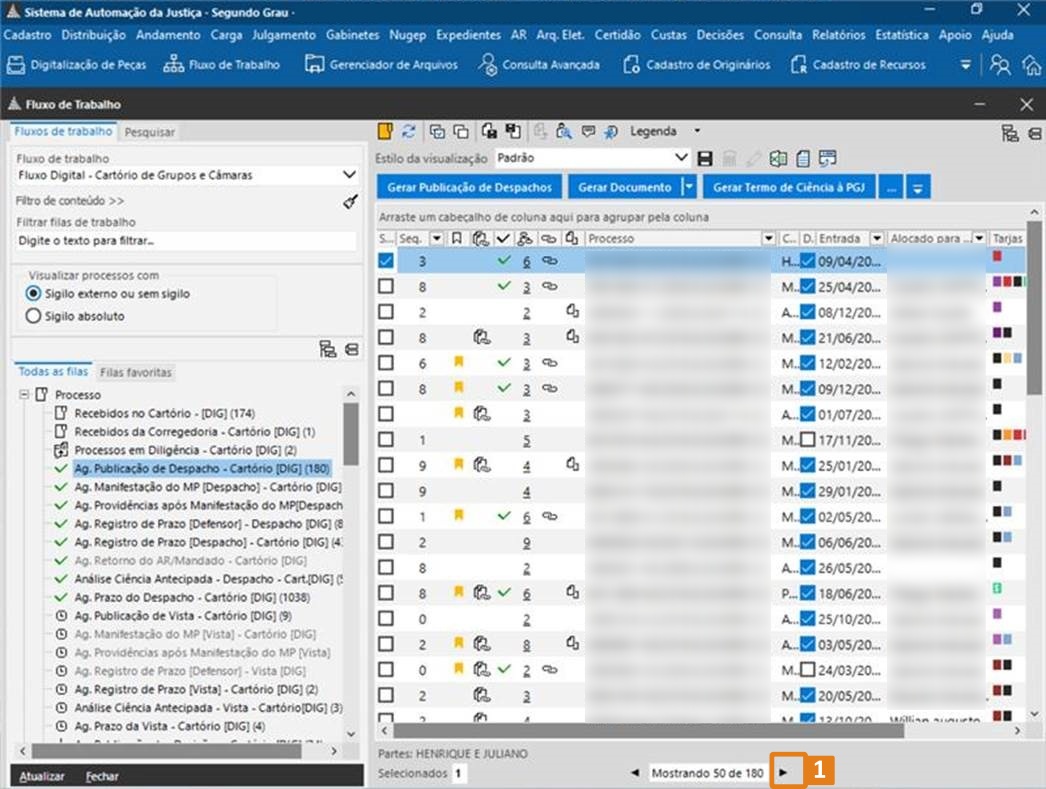Viewport: 1046px width, 789px height.
Task: Click the home icon at top right
Action: point(1032,65)
